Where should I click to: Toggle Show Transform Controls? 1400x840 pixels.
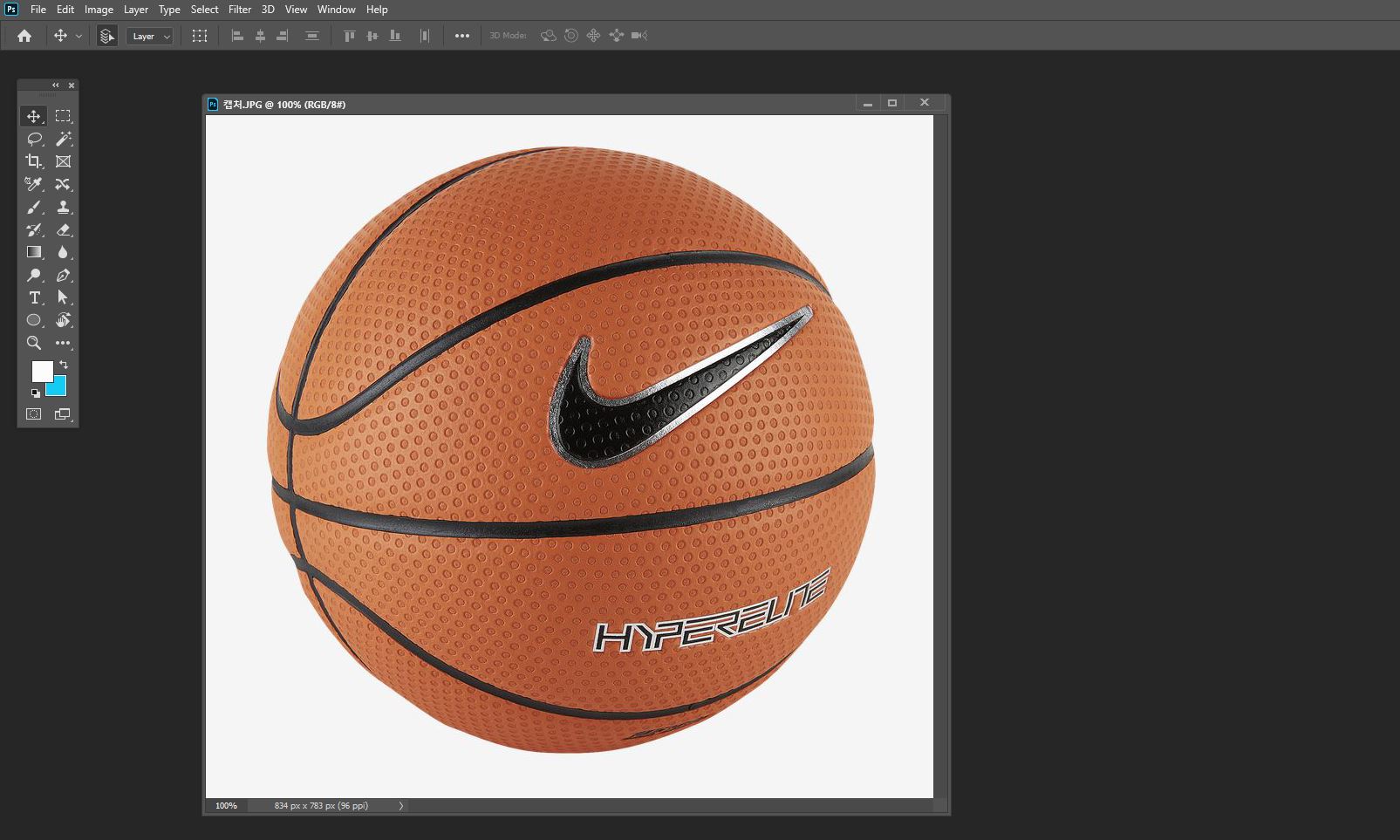click(x=200, y=36)
